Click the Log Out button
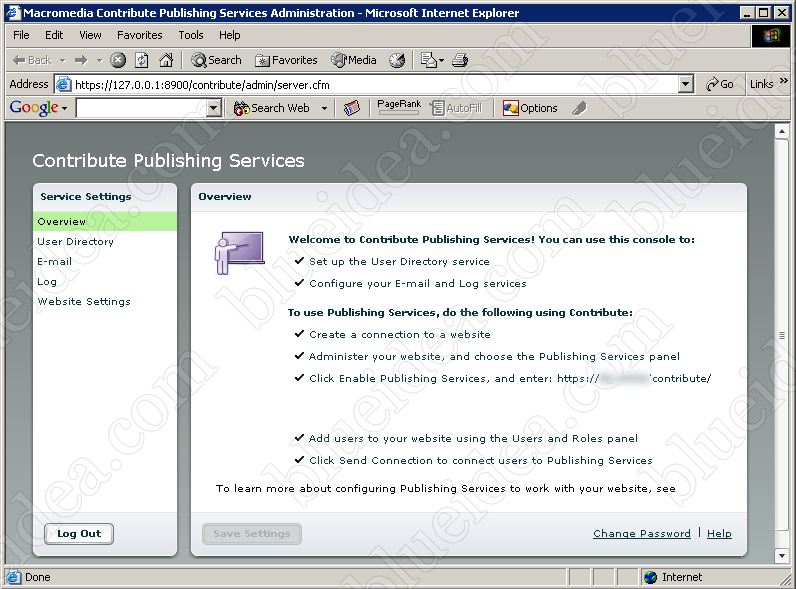This screenshot has width=796, height=589. click(79, 534)
